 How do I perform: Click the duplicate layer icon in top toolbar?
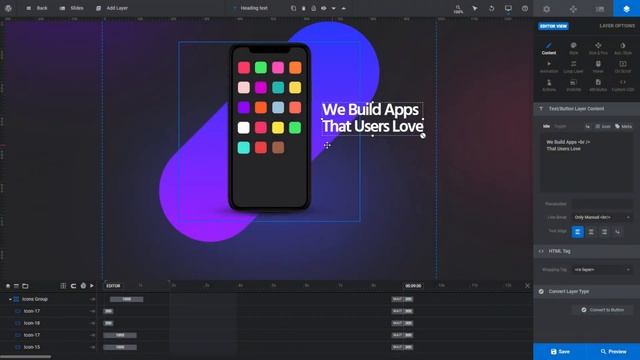pyautogui.click(x=293, y=8)
